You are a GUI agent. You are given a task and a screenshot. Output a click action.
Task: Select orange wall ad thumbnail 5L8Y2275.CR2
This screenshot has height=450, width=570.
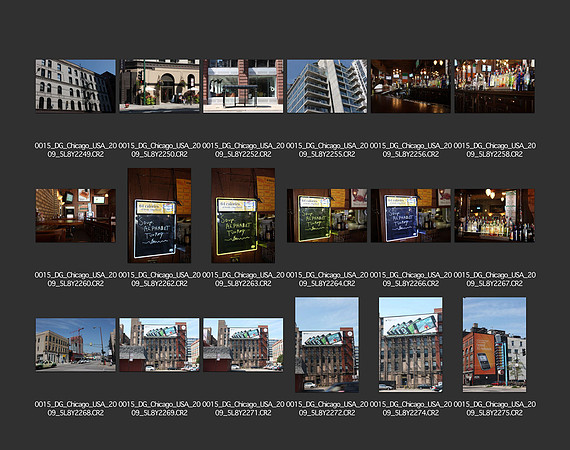pyautogui.click(x=495, y=345)
